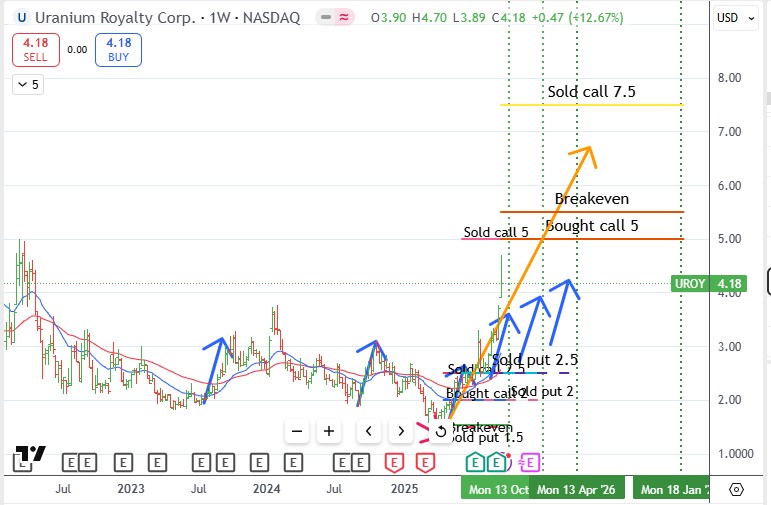Viewport: 771px width, 505px height.
Task: Click the 2024 time axis label
Action: point(266,489)
